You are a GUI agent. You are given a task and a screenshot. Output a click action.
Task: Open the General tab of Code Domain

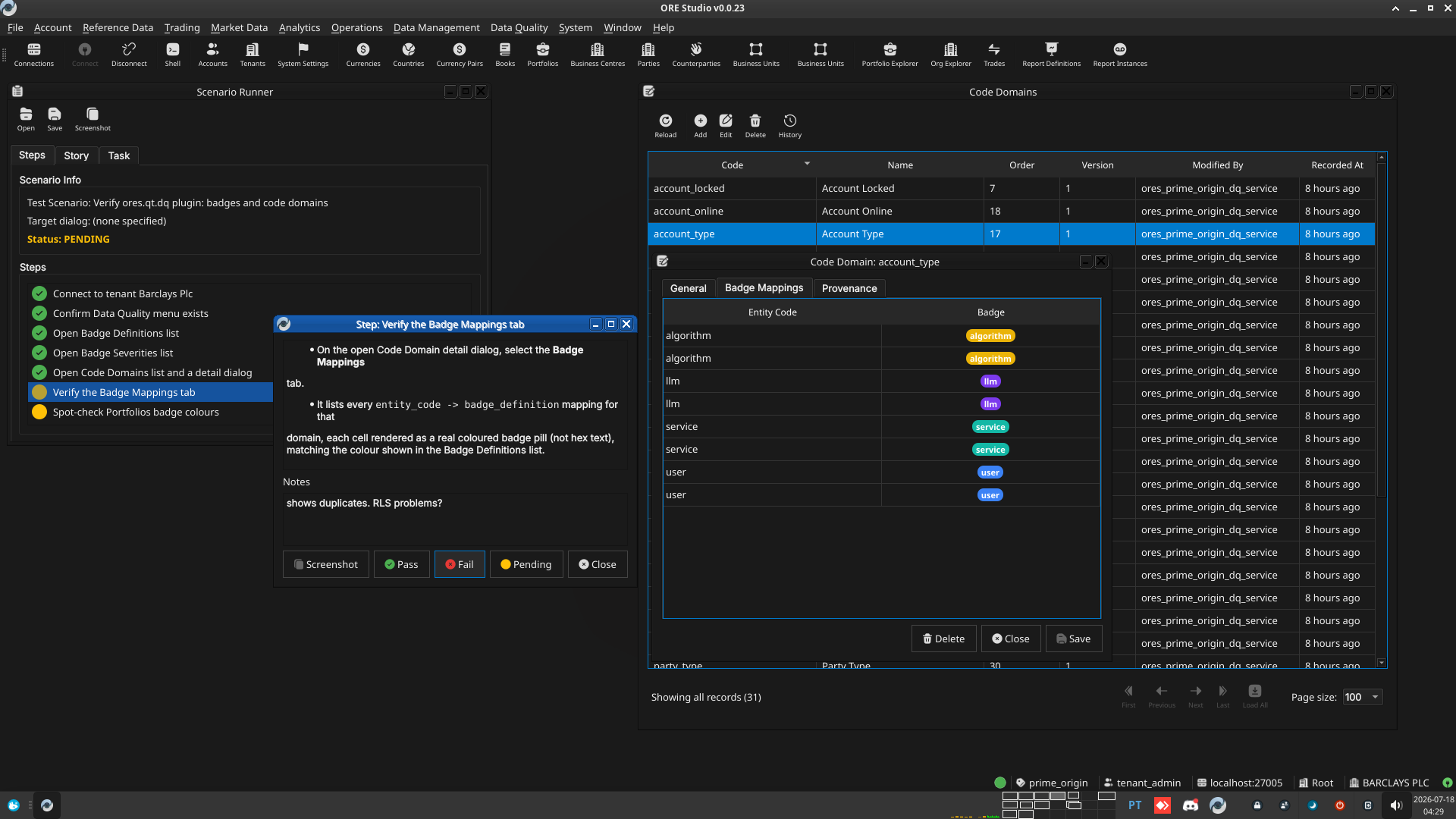pyautogui.click(x=688, y=288)
